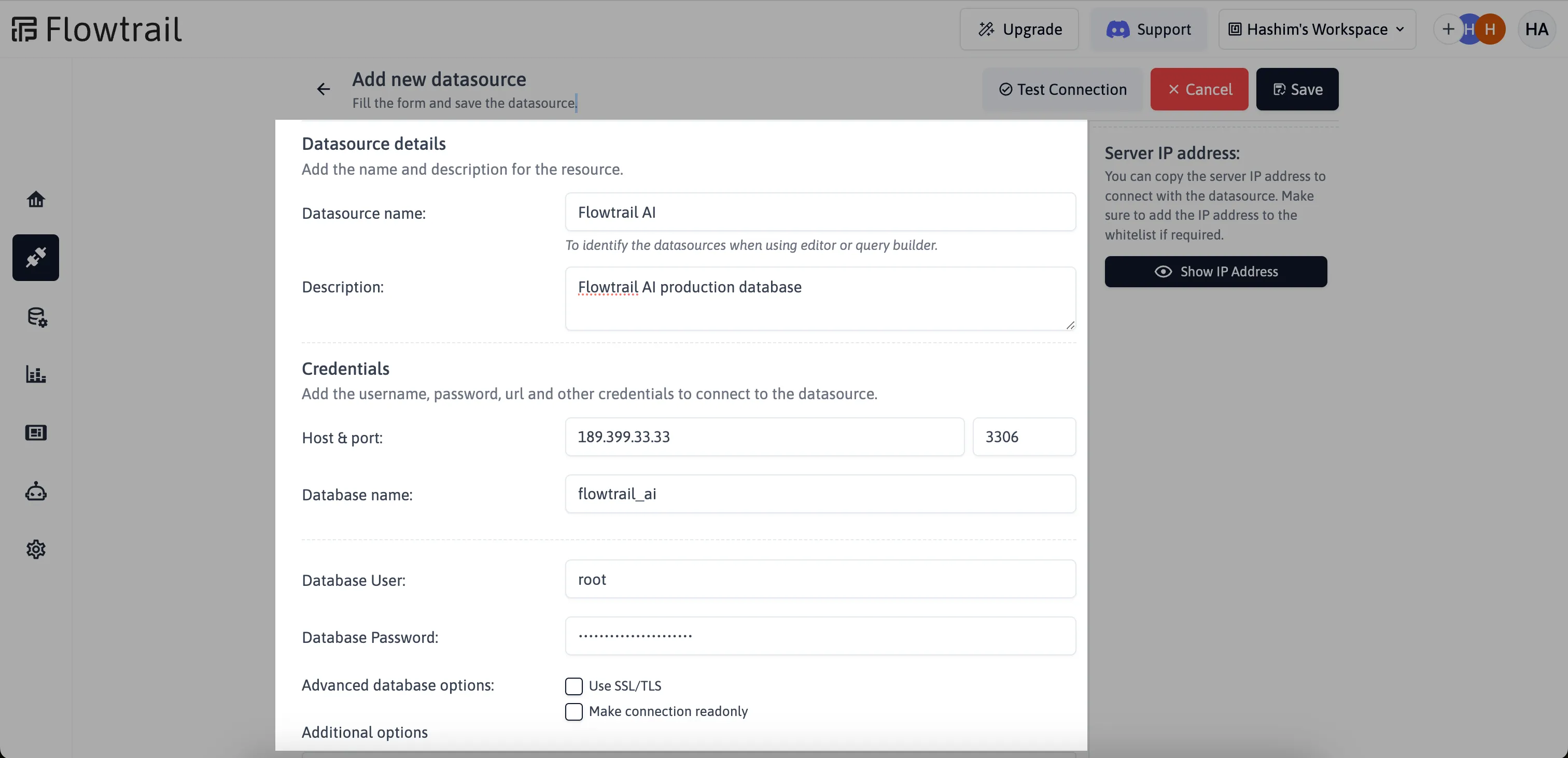Save the datasource
The width and height of the screenshot is (1568, 758).
point(1297,90)
